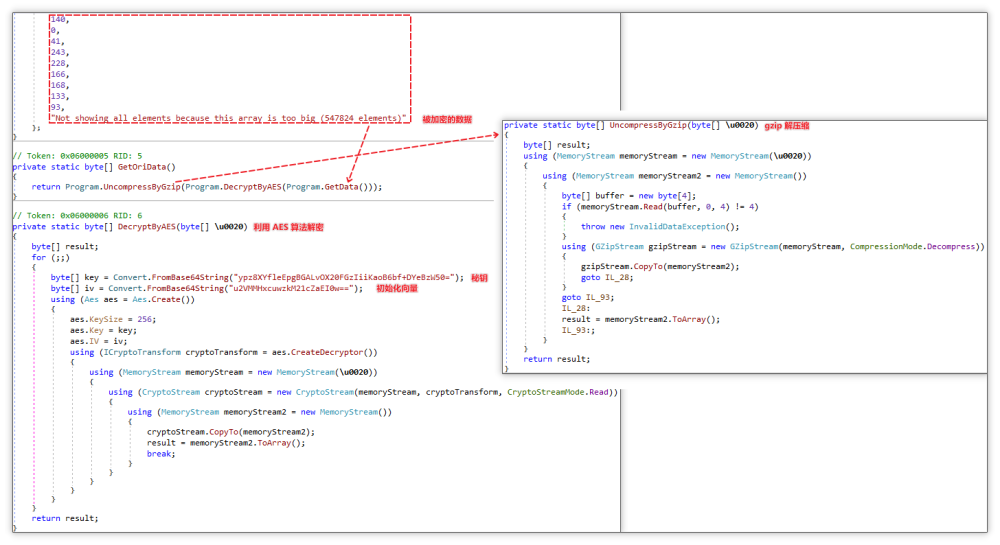Select the GetOriData method name
The height and width of the screenshot is (545, 1000).
pyautogui.click(x=146, y=167)
